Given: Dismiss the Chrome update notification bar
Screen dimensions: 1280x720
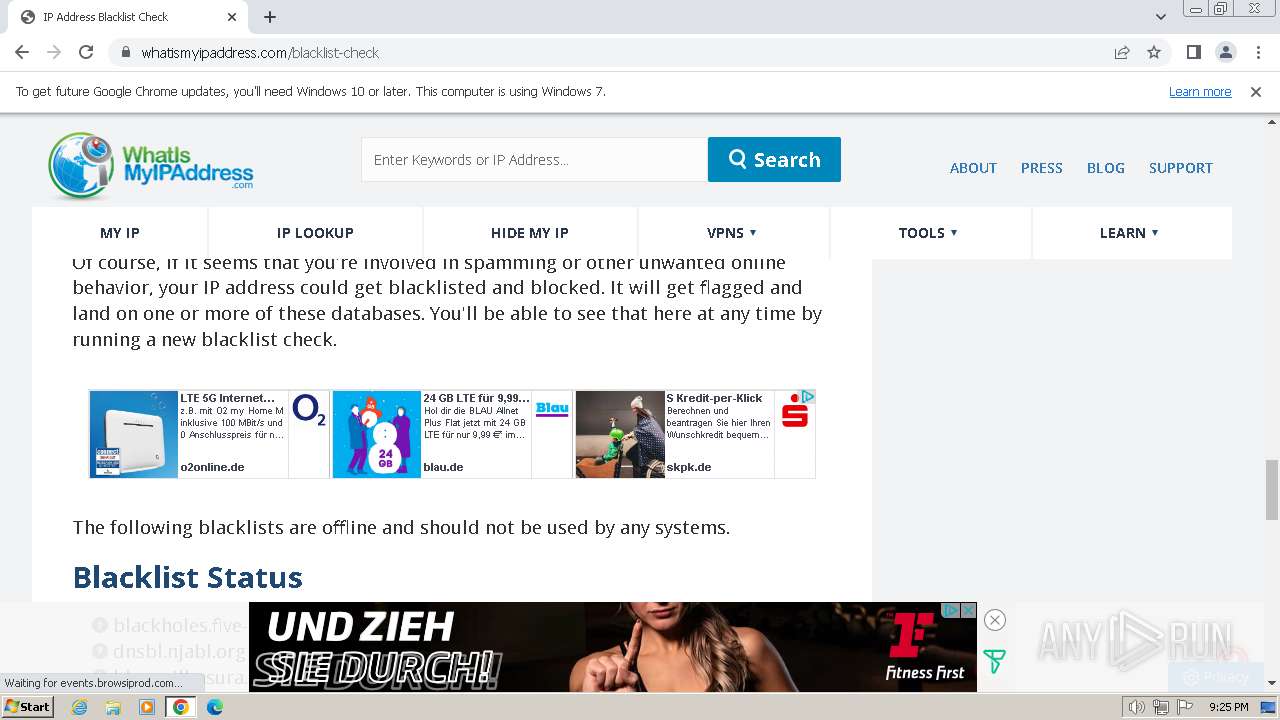Looking at the screenshot, I should pyautogui.click(x=1256, y=92).
